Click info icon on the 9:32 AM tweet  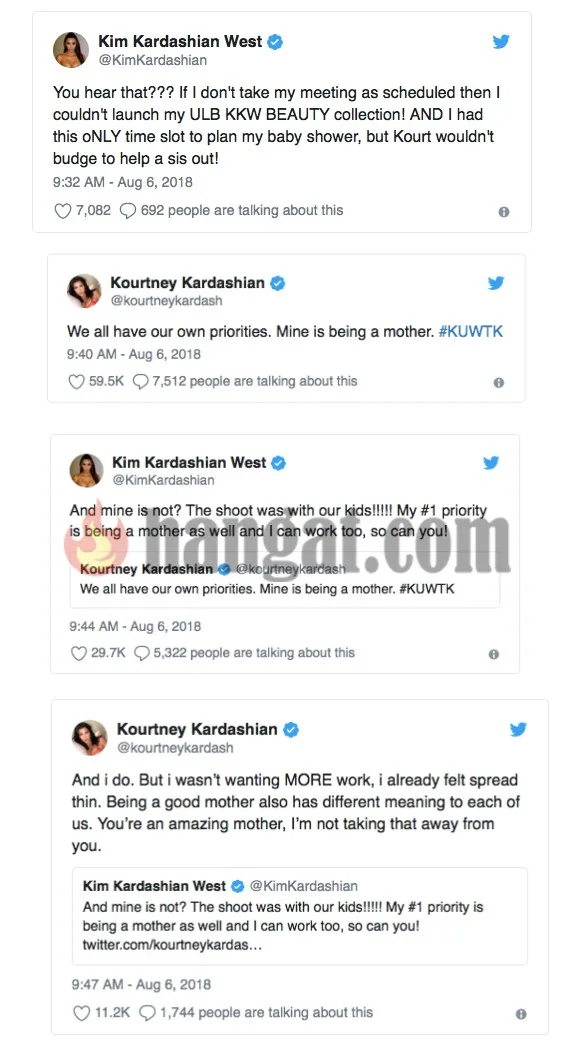(x=504, y=212)
